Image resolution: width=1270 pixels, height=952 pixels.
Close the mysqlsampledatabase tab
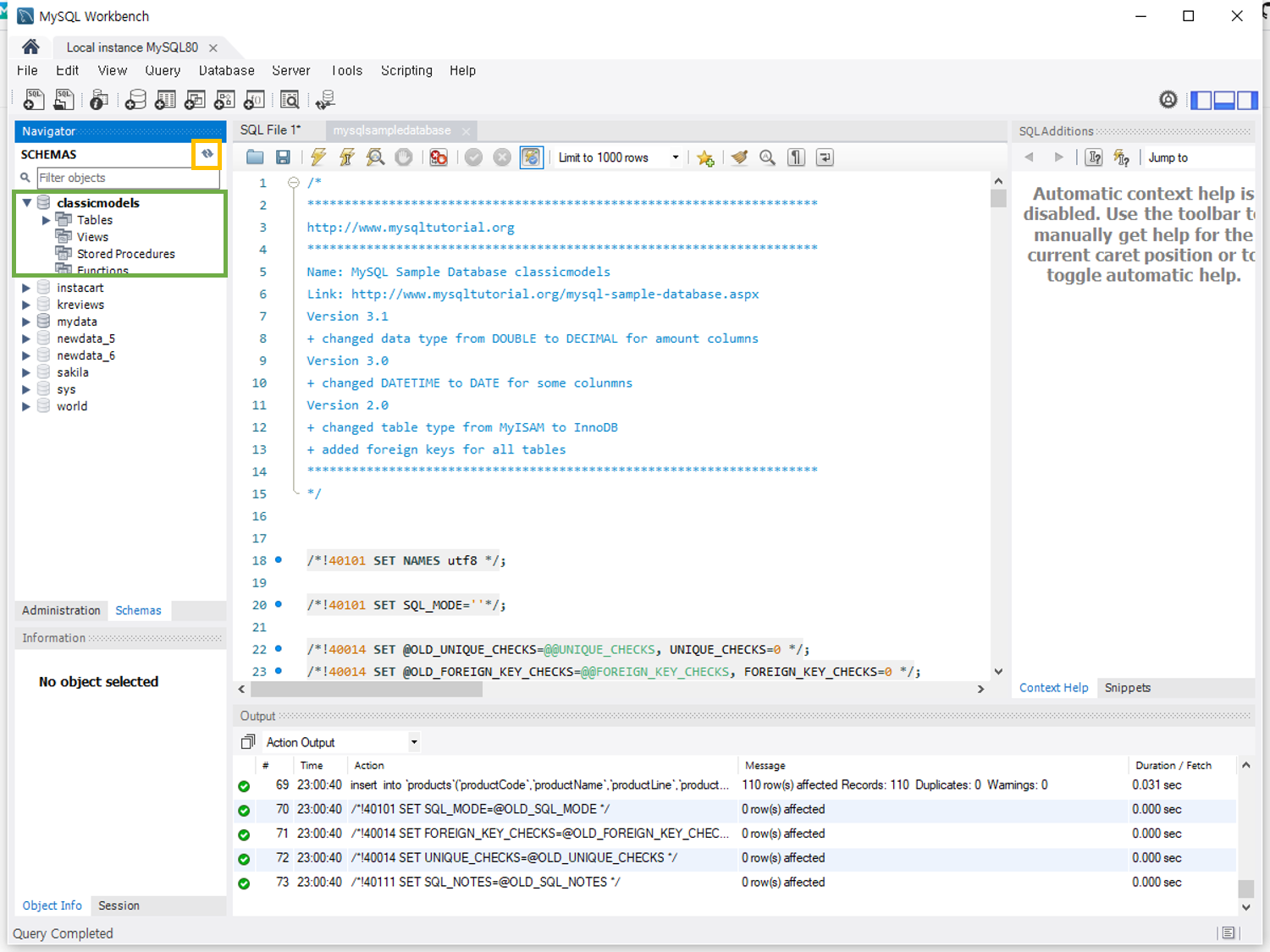pyautogui.click(x=466, y=131)
